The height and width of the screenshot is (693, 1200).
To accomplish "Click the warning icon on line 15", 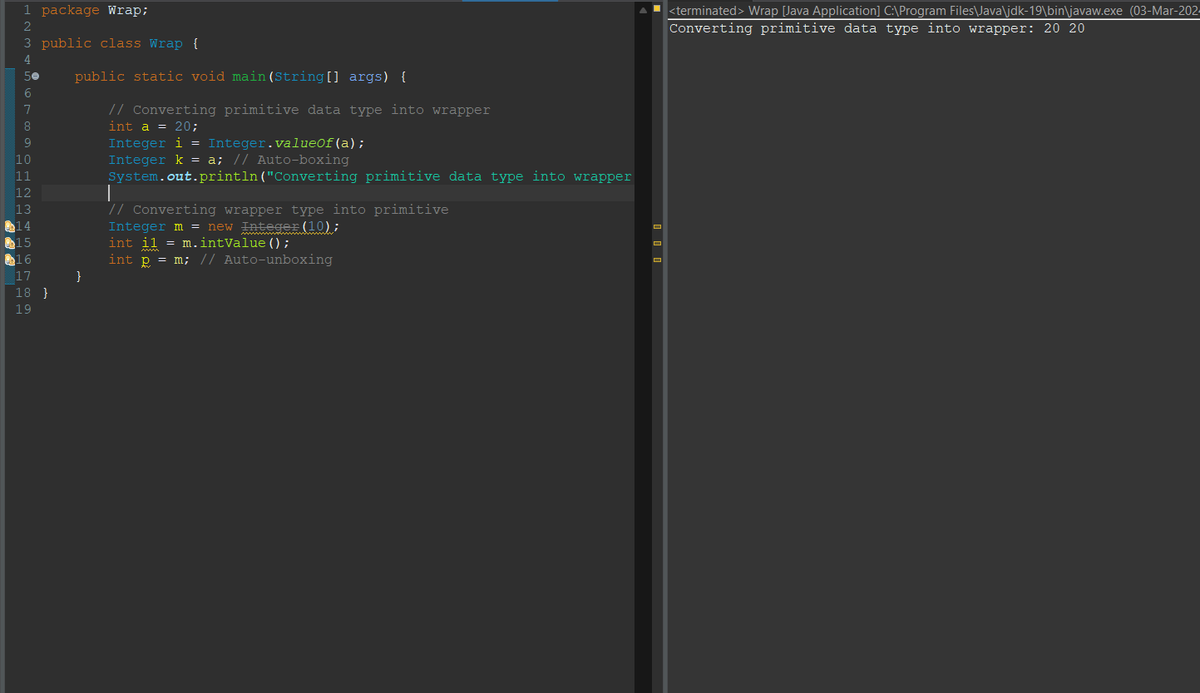I will 9,243.
